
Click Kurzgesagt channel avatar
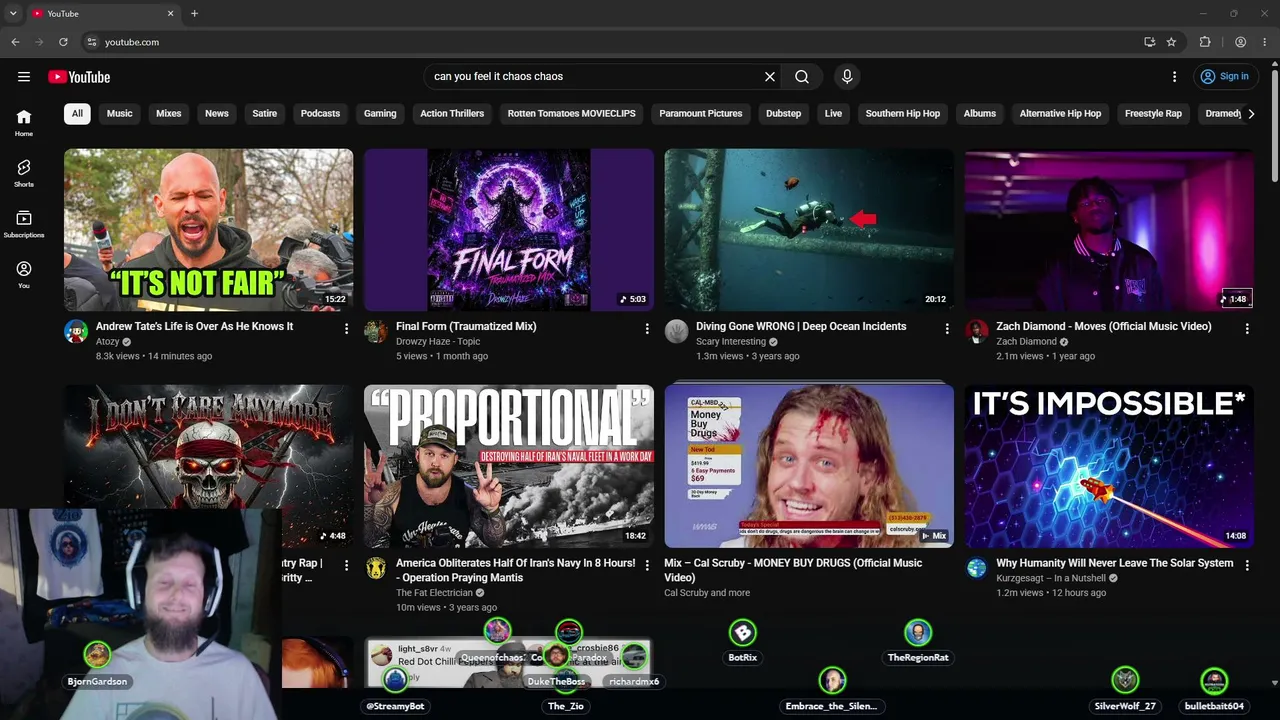click(977, 568)
